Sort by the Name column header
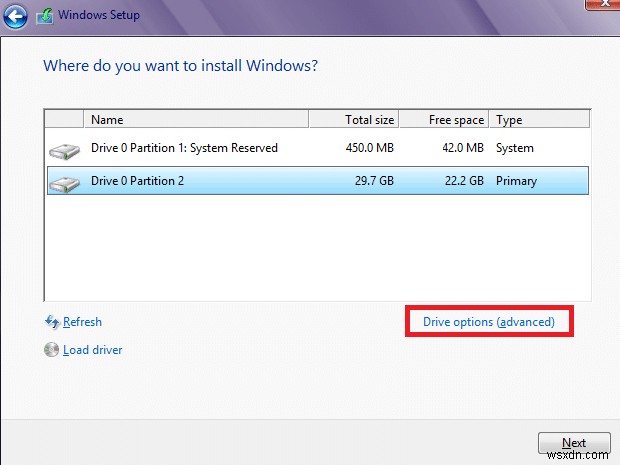 [x=196, y=120]
